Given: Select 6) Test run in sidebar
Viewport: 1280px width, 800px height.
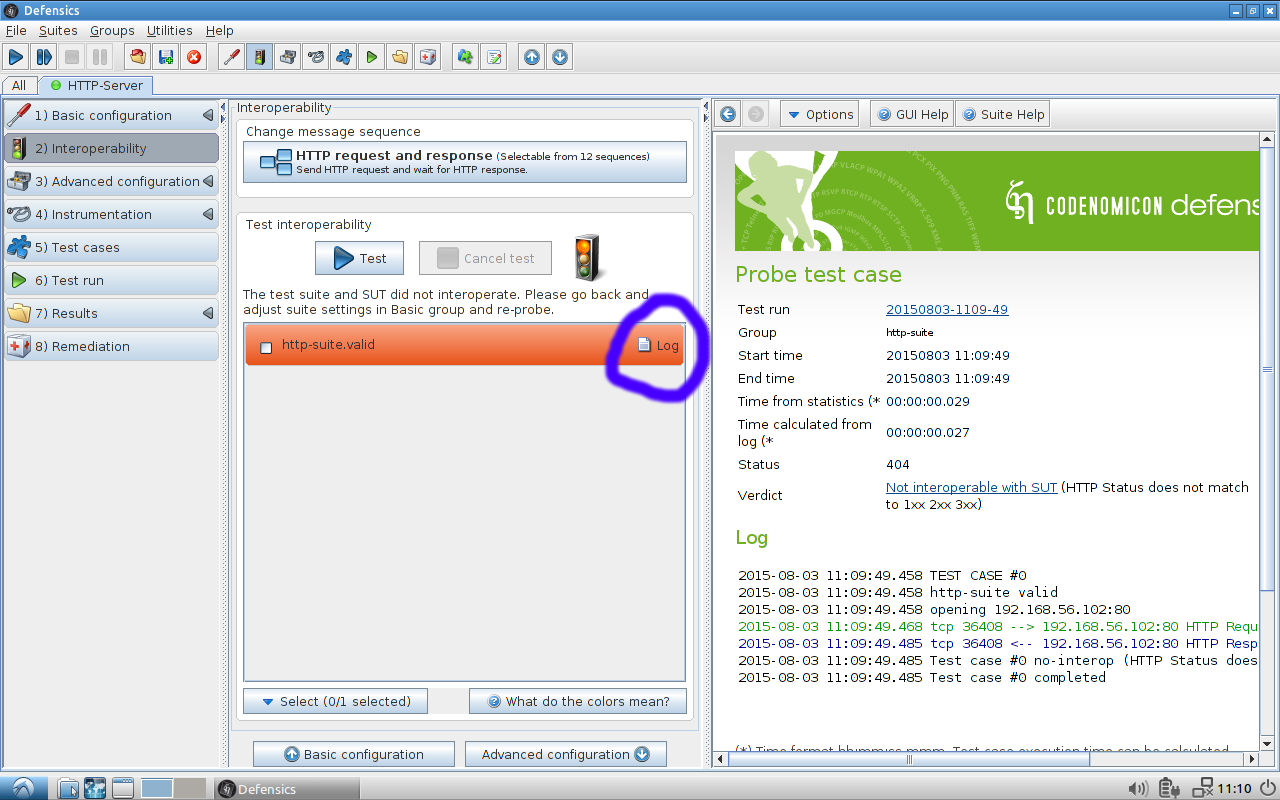Looking at the screenshot, I should (x=111, y=280).
